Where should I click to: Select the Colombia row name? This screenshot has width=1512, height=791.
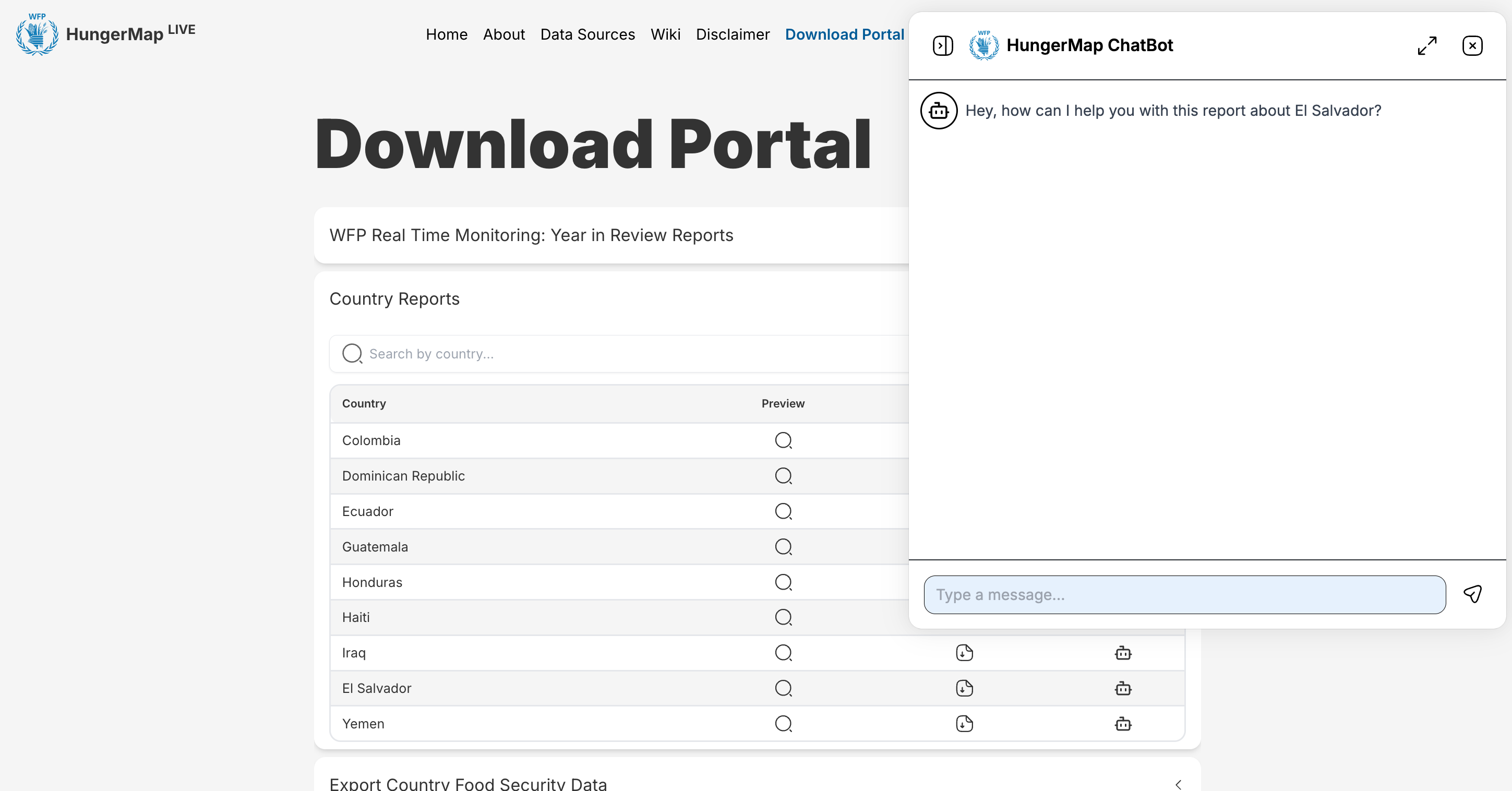point(371,441)
